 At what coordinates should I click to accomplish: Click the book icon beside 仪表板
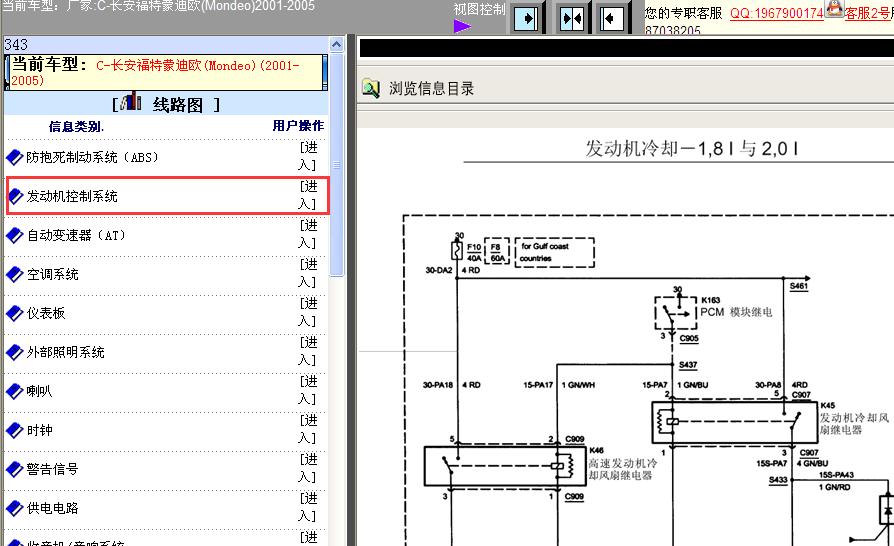click(x=14, y=313)
